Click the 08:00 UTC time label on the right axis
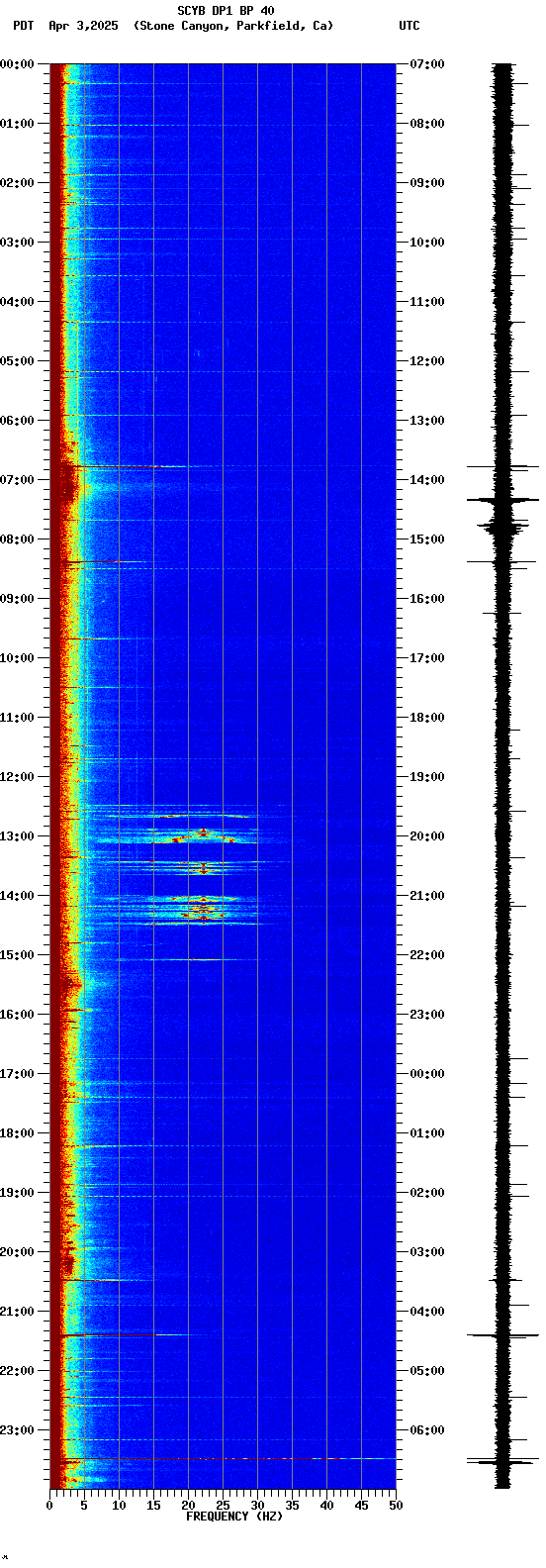546x1568 pixels. [427, 124]
